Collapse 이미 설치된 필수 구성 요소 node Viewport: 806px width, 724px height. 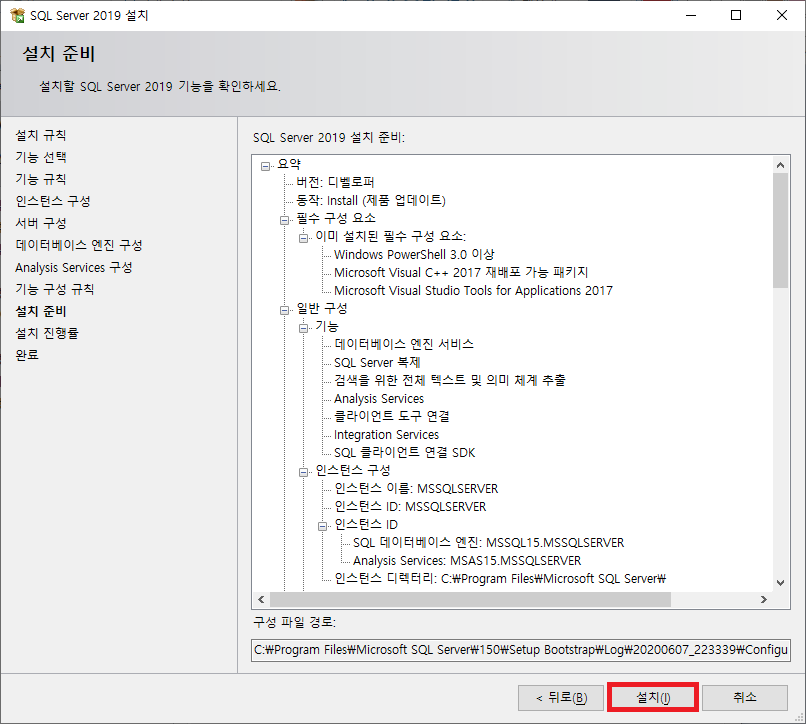point(303,238)
